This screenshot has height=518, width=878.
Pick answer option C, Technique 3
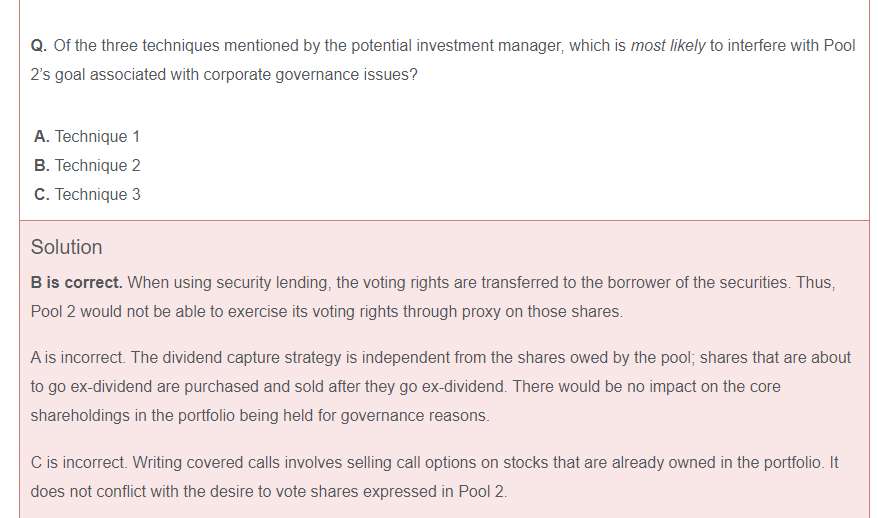click(x=87, y=194)
